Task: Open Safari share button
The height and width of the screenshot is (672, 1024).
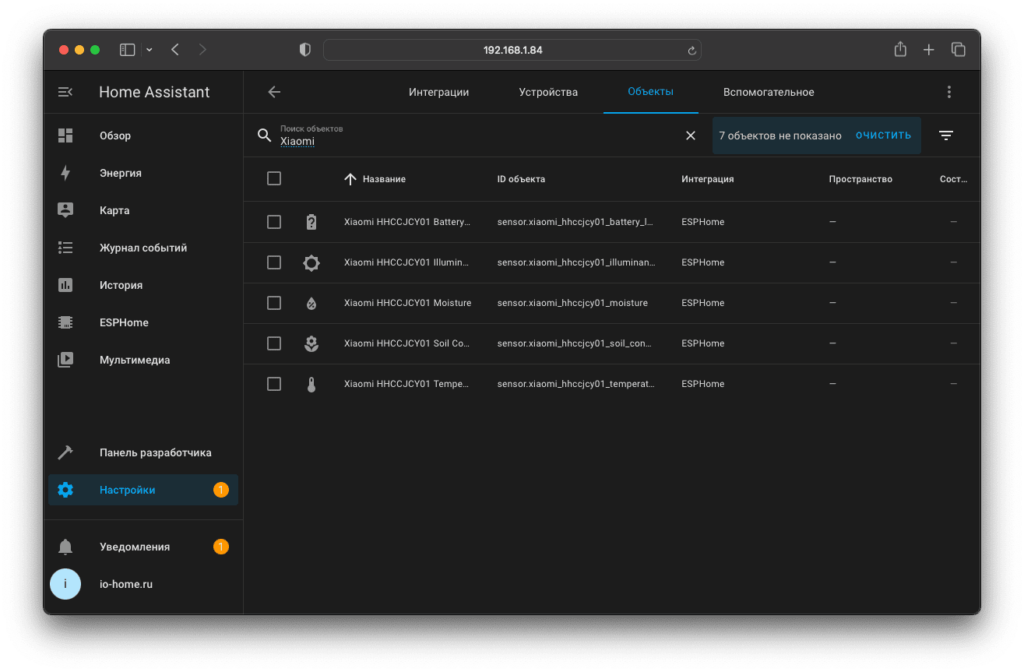Action: [x=901, y=49]
